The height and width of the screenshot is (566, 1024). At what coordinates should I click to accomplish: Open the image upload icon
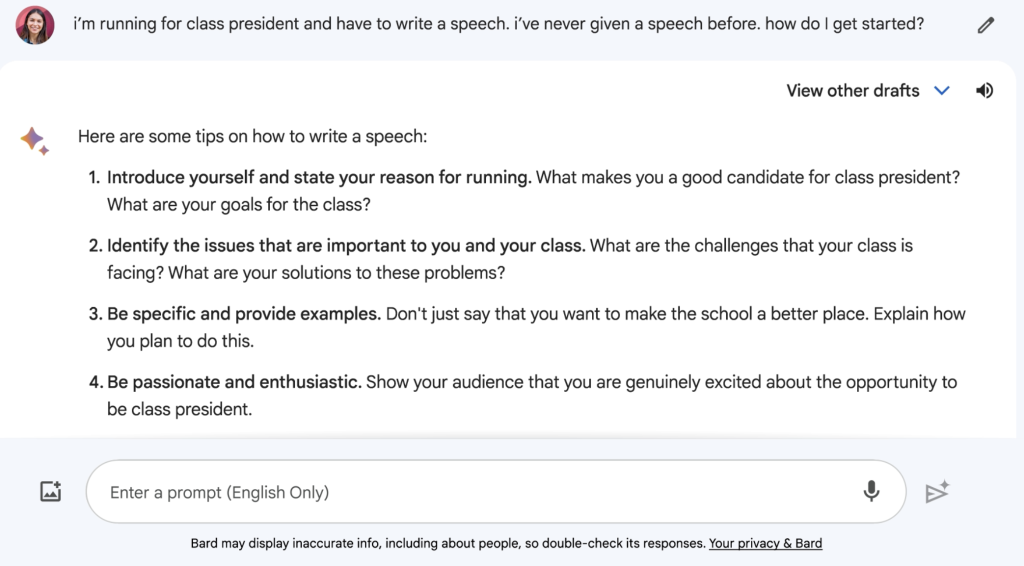click(x=51, y=492)
